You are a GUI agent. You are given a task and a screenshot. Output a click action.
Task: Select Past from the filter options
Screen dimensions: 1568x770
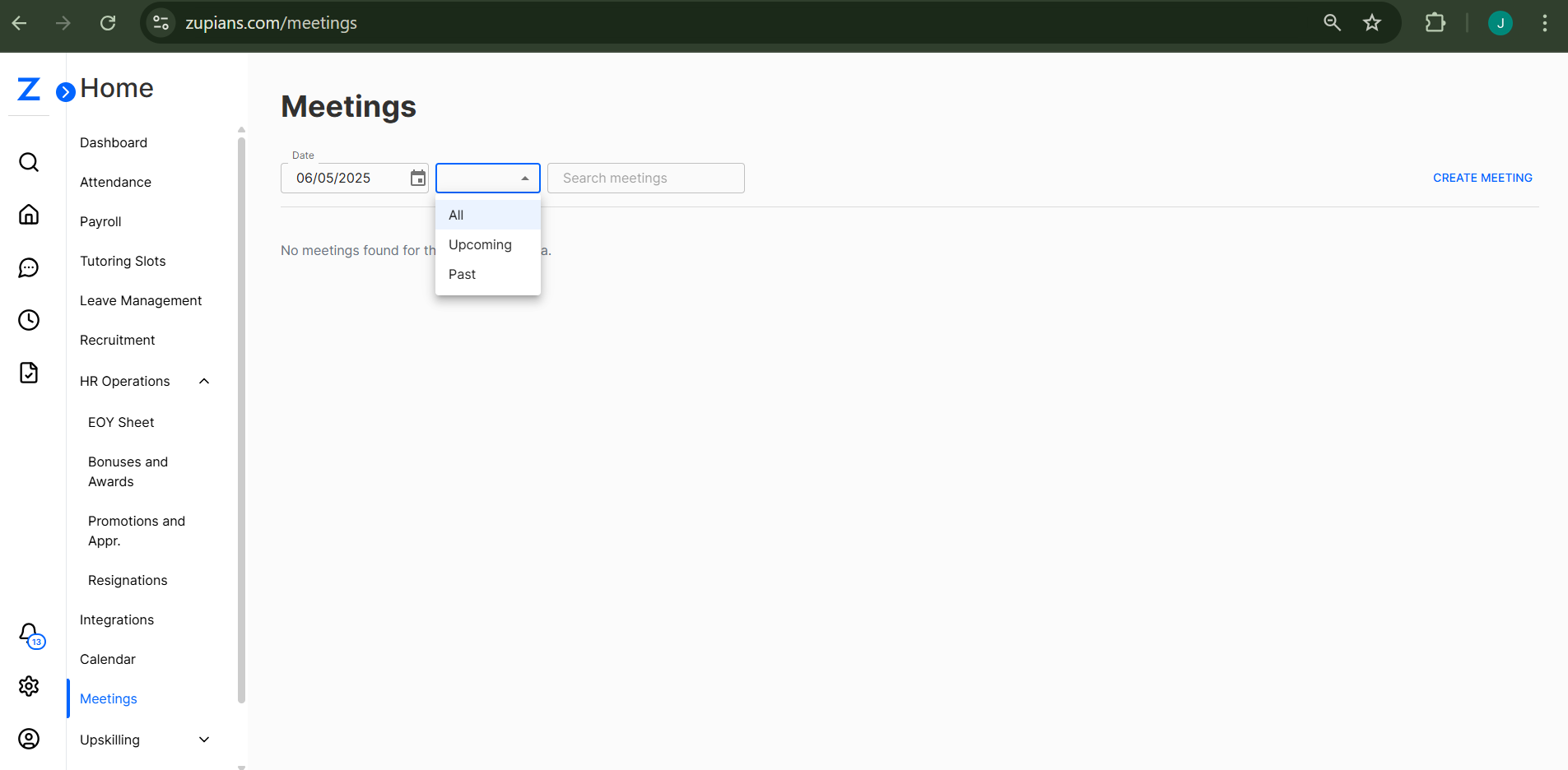tap(462, 274)
